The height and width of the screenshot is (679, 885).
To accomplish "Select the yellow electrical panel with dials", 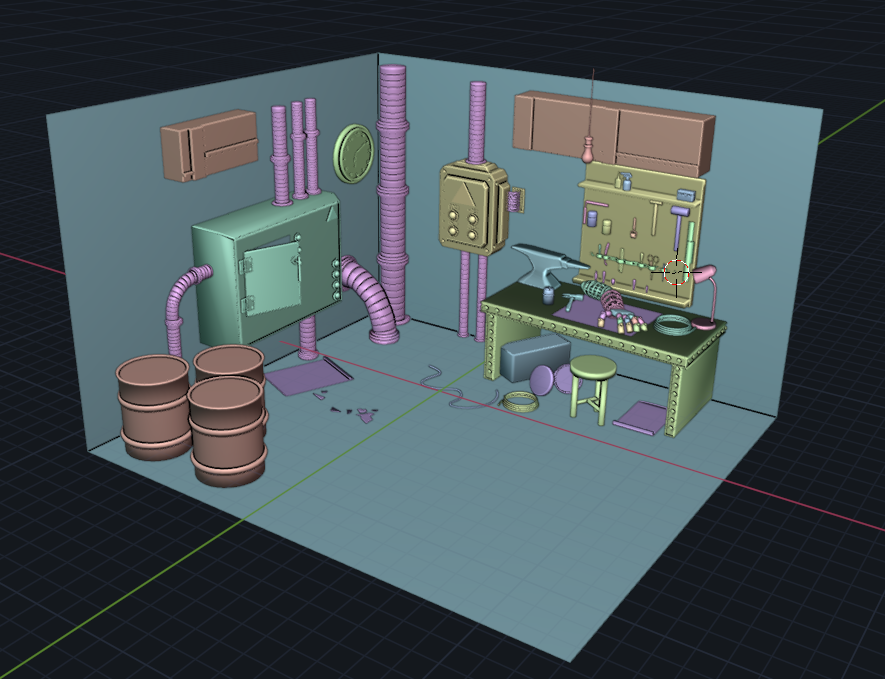I will (472, 208).
